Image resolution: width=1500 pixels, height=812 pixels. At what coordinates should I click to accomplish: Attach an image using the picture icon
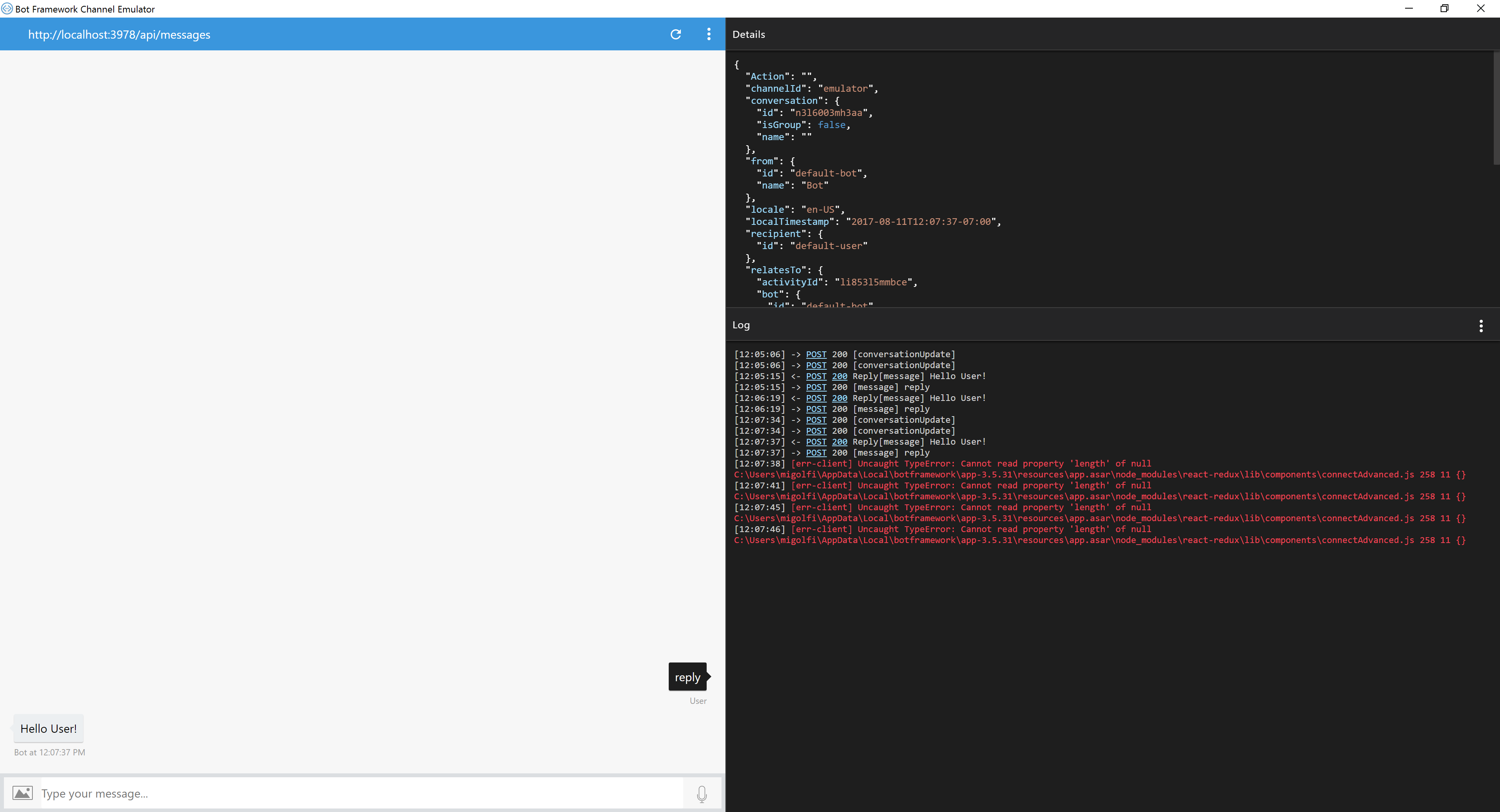[22, 793]
